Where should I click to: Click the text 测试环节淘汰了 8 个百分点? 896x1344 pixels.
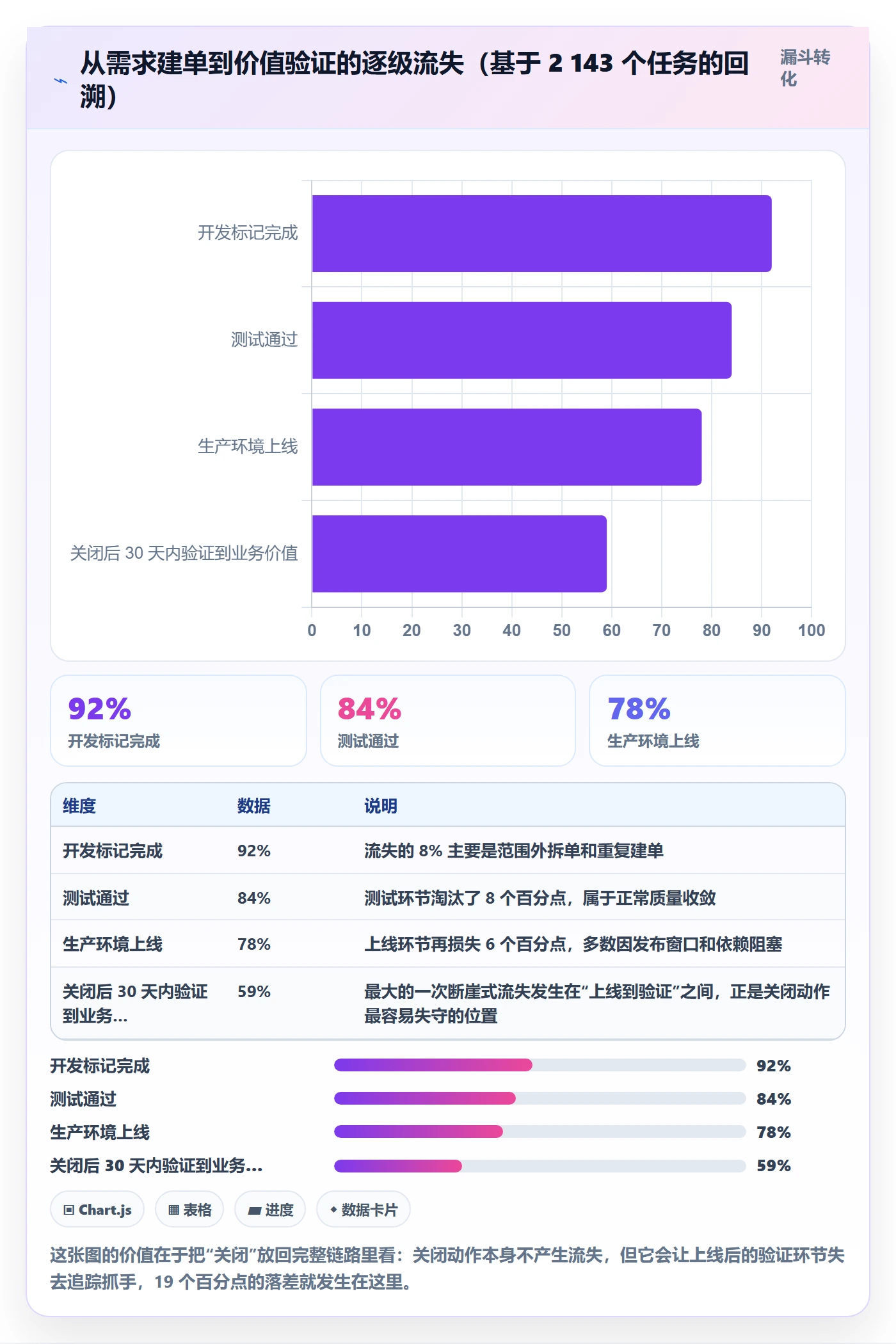point(465,898)
